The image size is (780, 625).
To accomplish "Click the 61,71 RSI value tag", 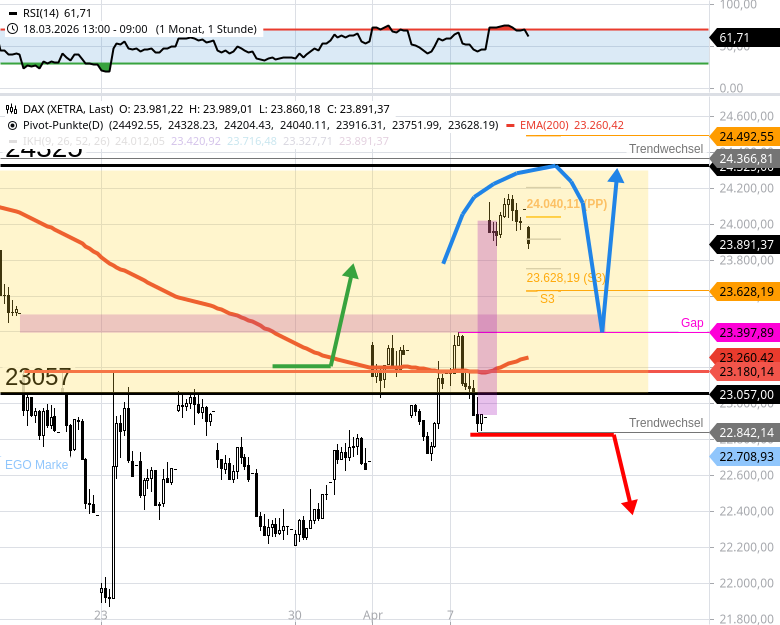I will pos(735,38).
